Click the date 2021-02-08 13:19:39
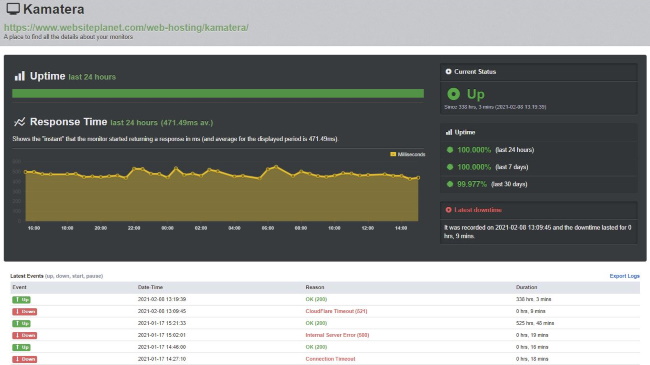 pyautogui.click(x=162, y=299)
